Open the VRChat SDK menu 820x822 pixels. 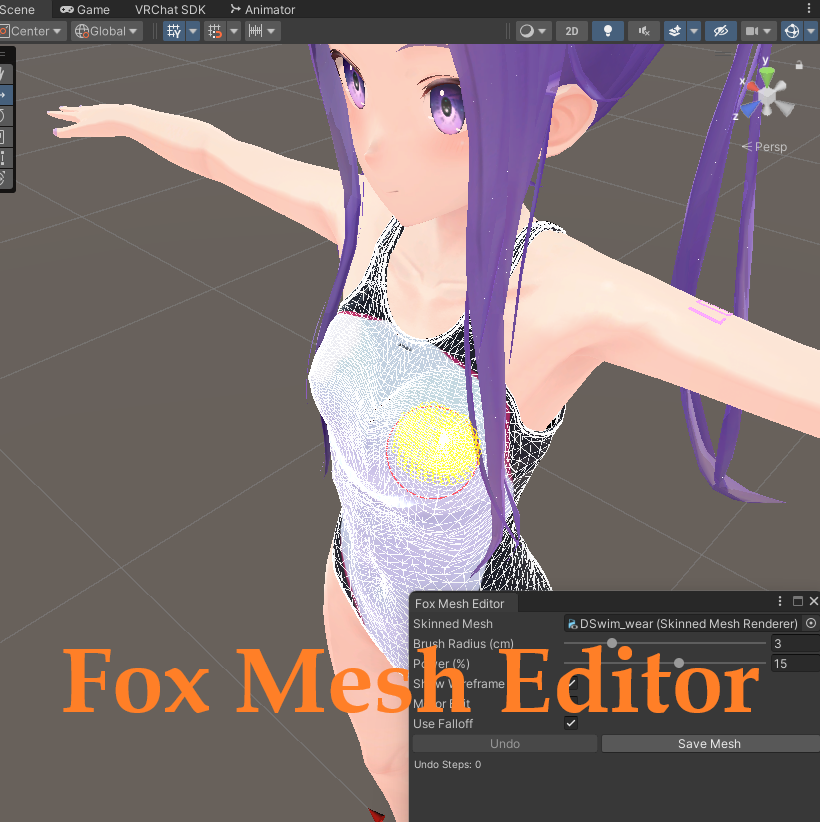pos(169,9)
